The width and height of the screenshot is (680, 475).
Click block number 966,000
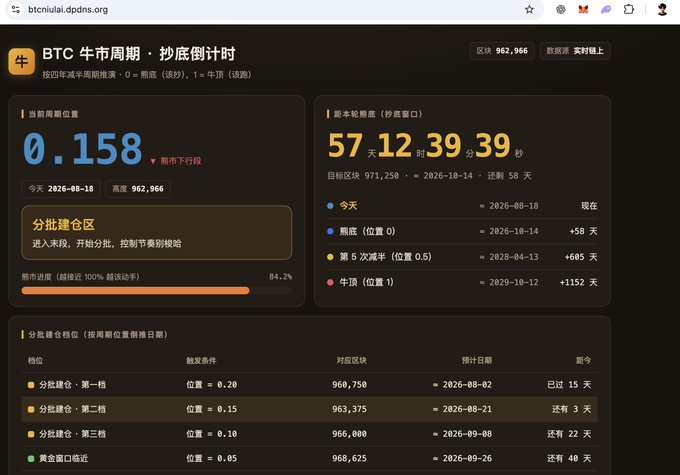coord(350,434)
